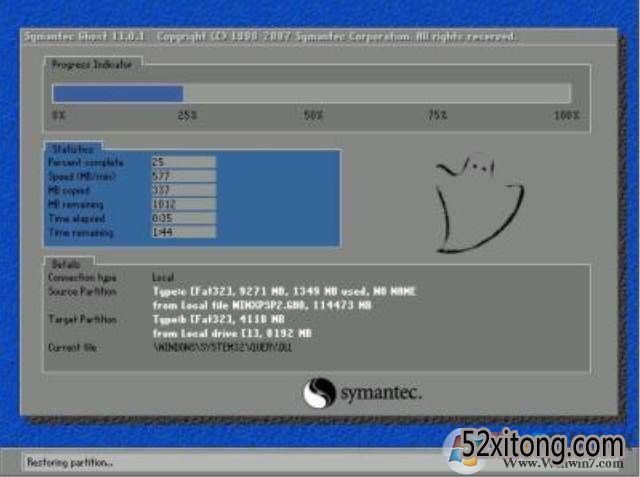Screen dimensions: 640x477
Task: Click the Restoring partition status message
Action: (x=70, y=463)
